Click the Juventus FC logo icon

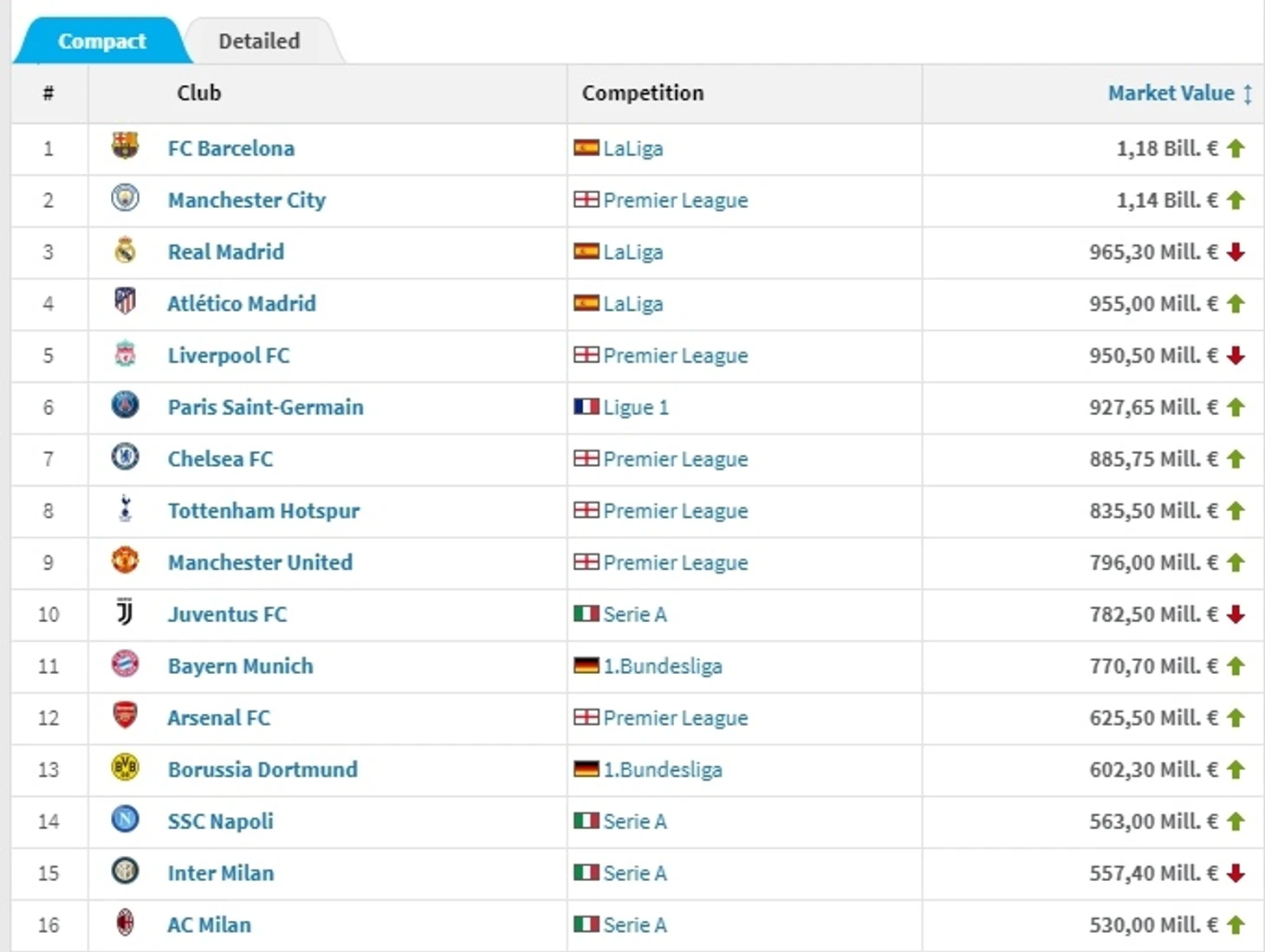pos(125,612)
